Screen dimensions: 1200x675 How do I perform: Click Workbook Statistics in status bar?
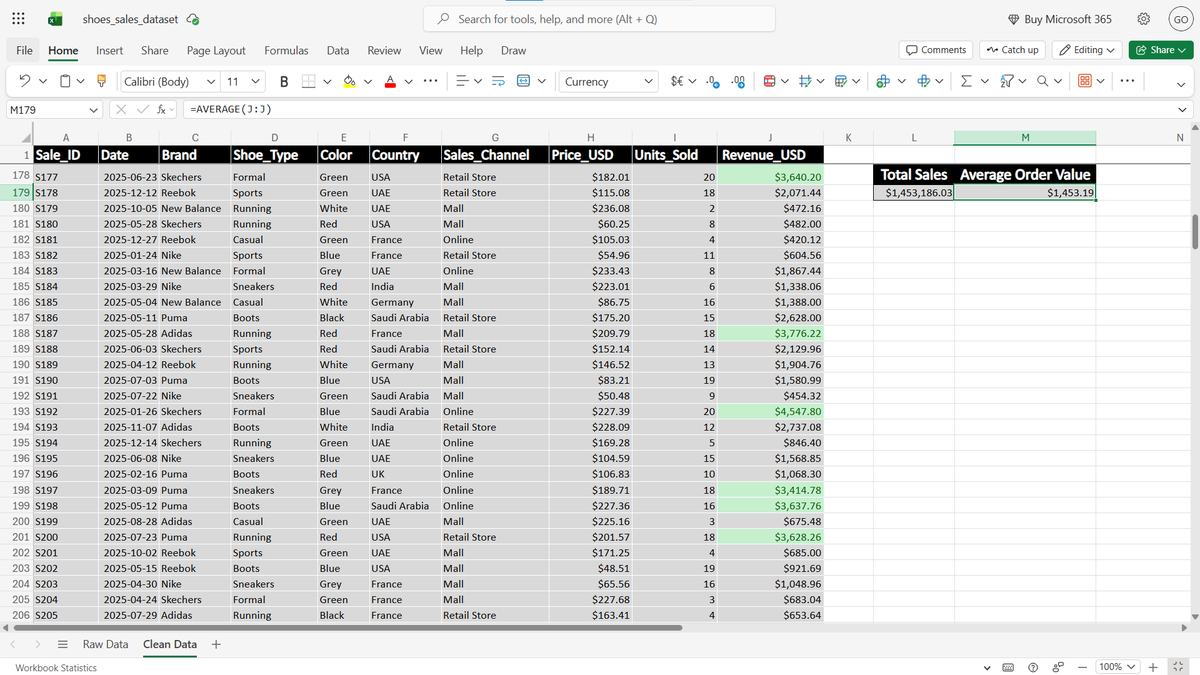pyautogui.click(x=56, y=667)
